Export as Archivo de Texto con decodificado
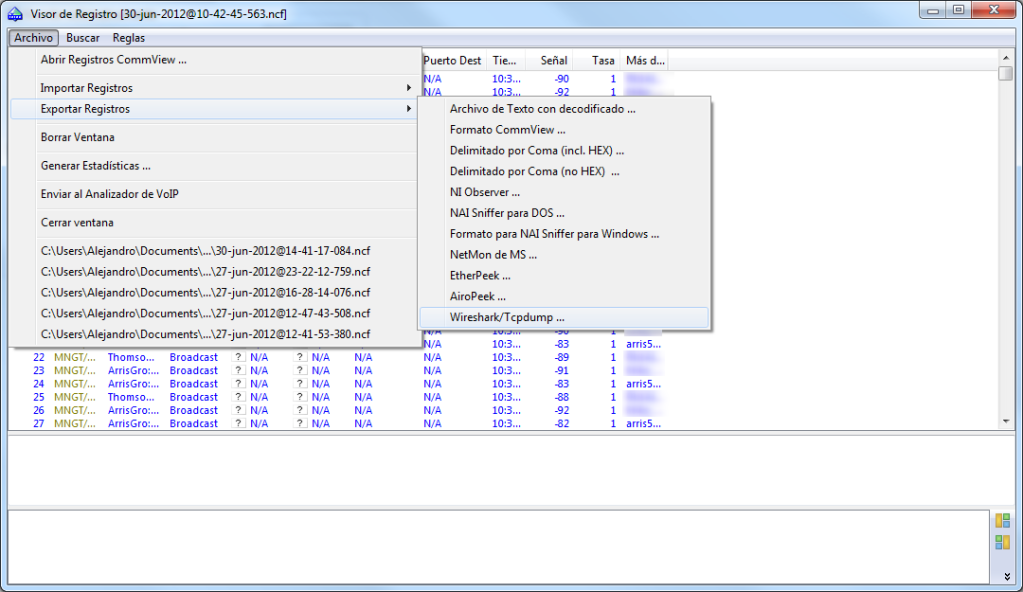This screenshot has height=592, width=1023. click(x=564, y=109)
